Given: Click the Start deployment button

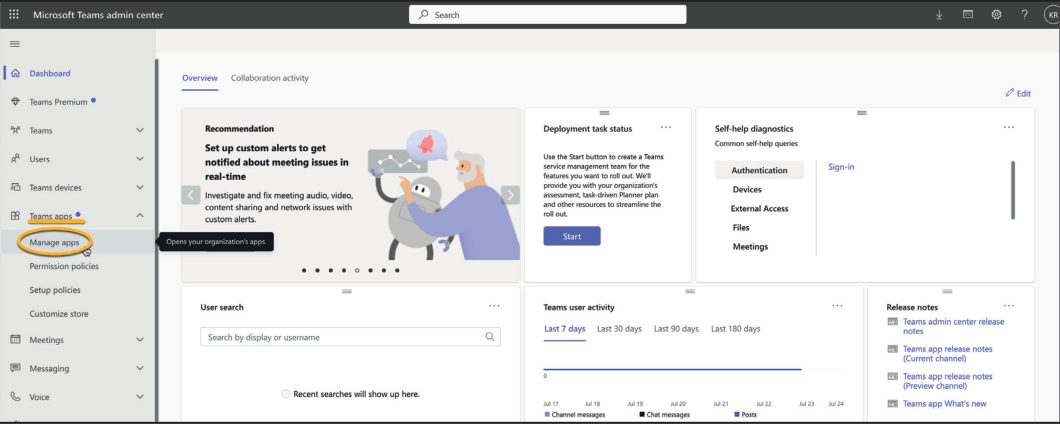Looking at the screenshot, I should [572, 236].
